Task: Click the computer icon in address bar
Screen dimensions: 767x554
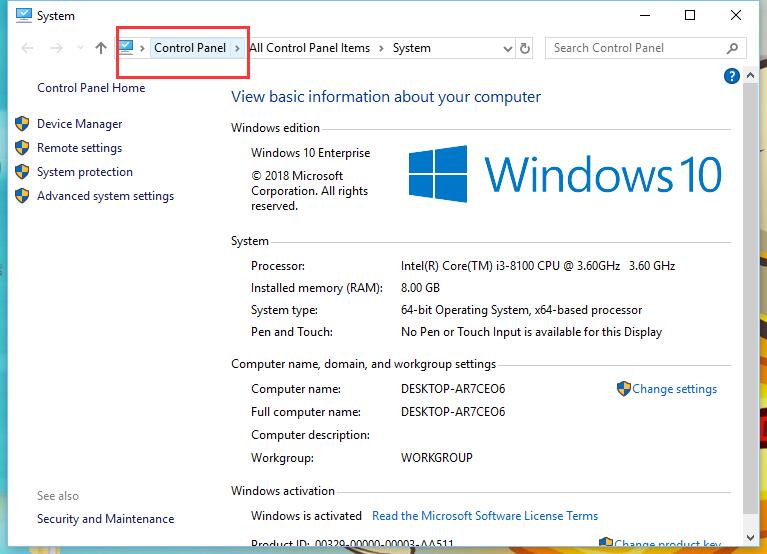Action: tap(126, 47)
